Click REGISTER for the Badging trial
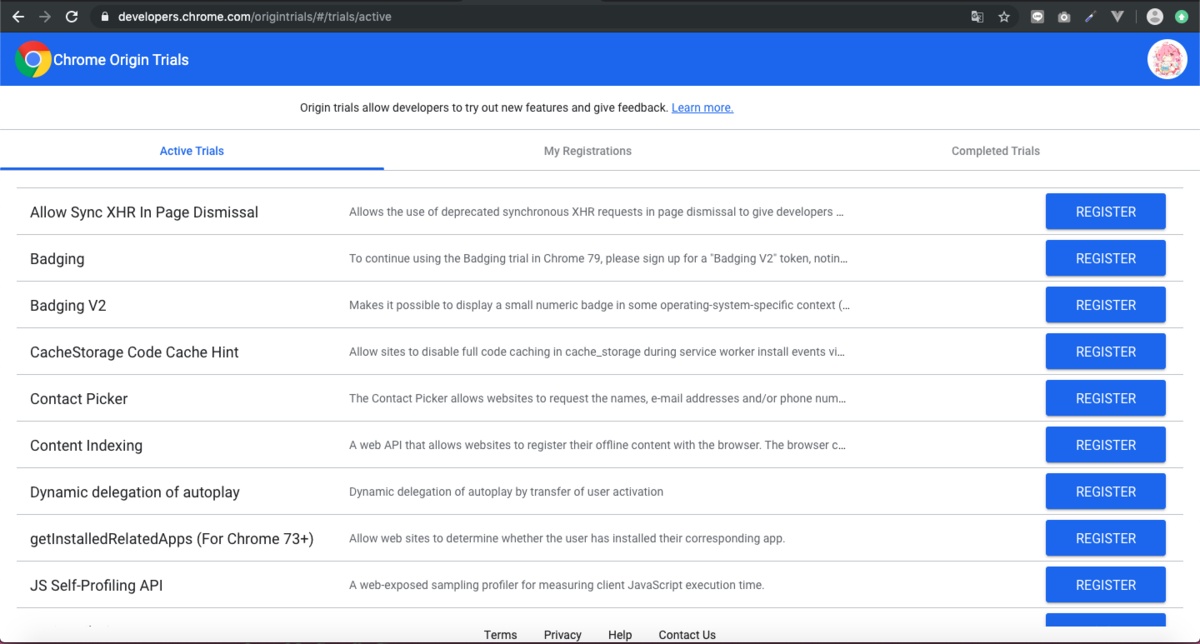This screenshot has height=644, width=1200. (x=1105, y=258)
